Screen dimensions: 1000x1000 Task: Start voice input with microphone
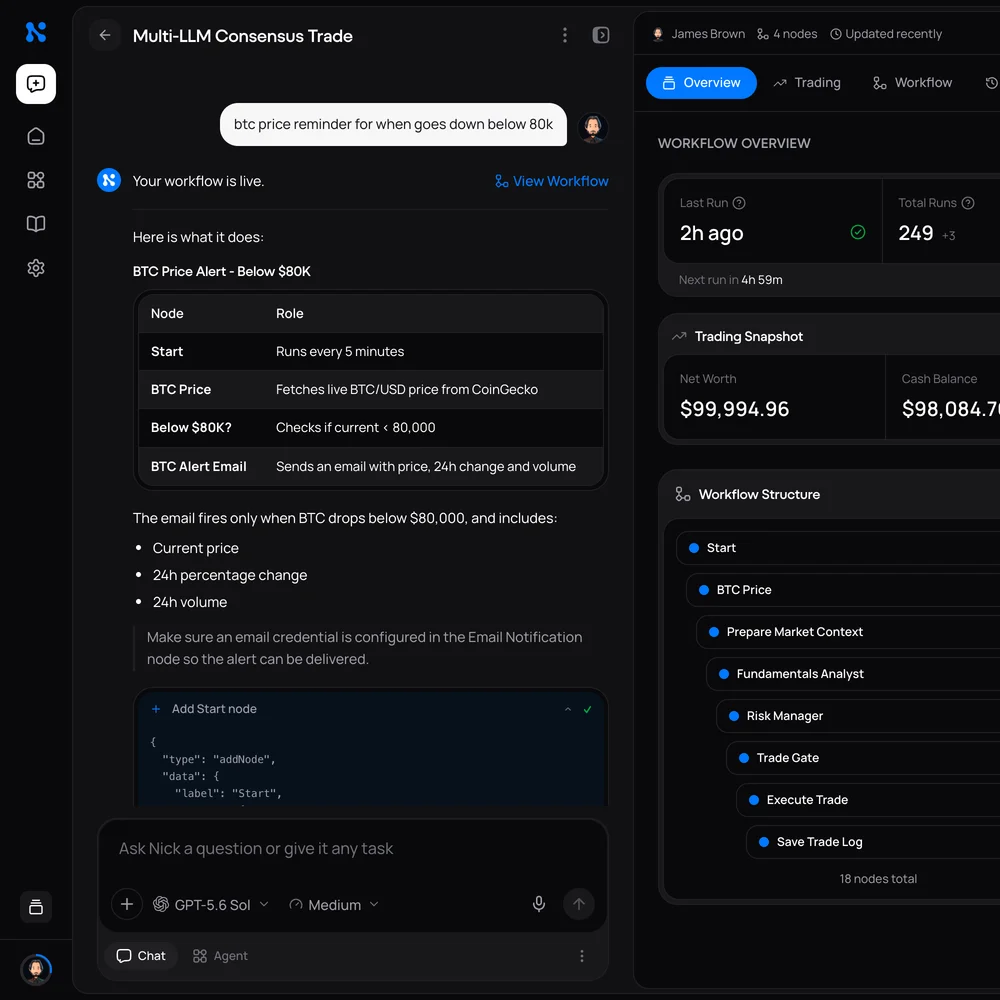[539, 904]
